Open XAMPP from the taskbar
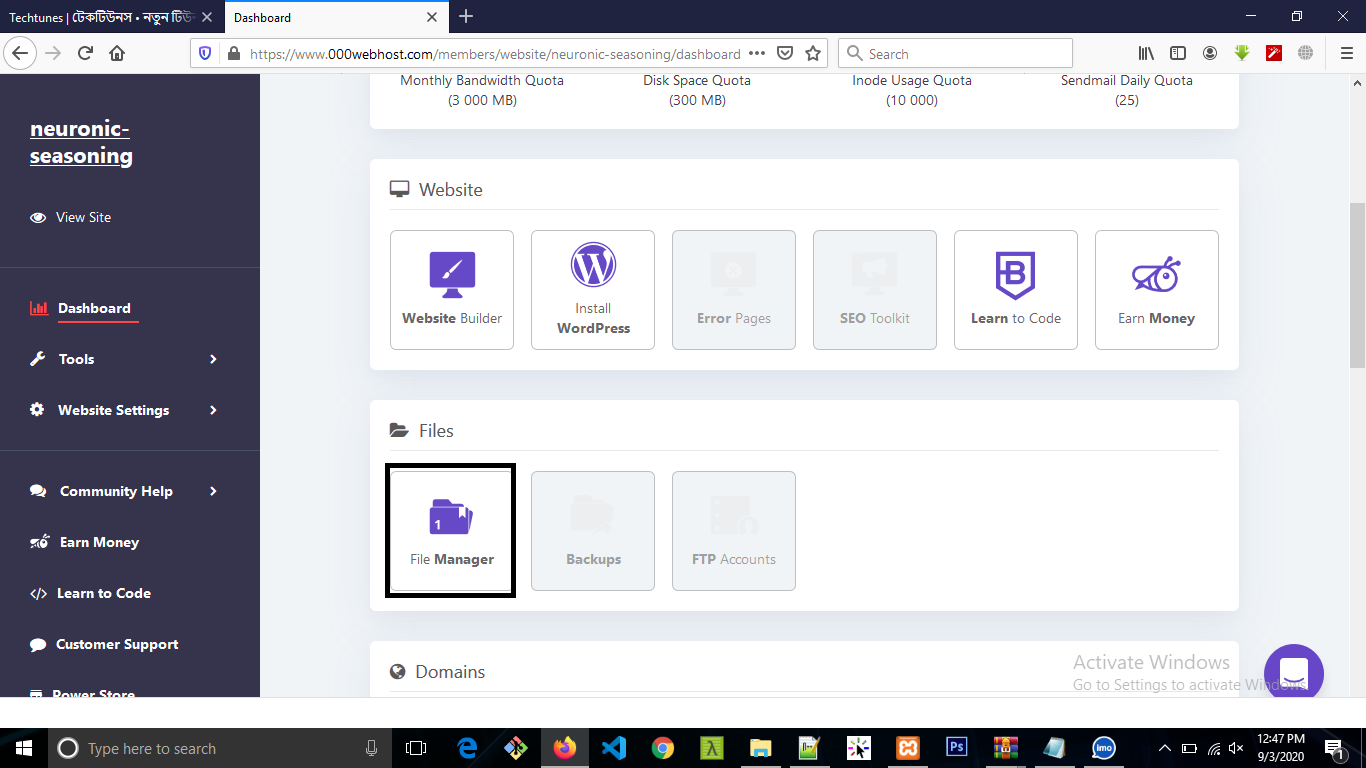Image resolution: width=1366 pixels, height=768 pixels. point(908,748)
